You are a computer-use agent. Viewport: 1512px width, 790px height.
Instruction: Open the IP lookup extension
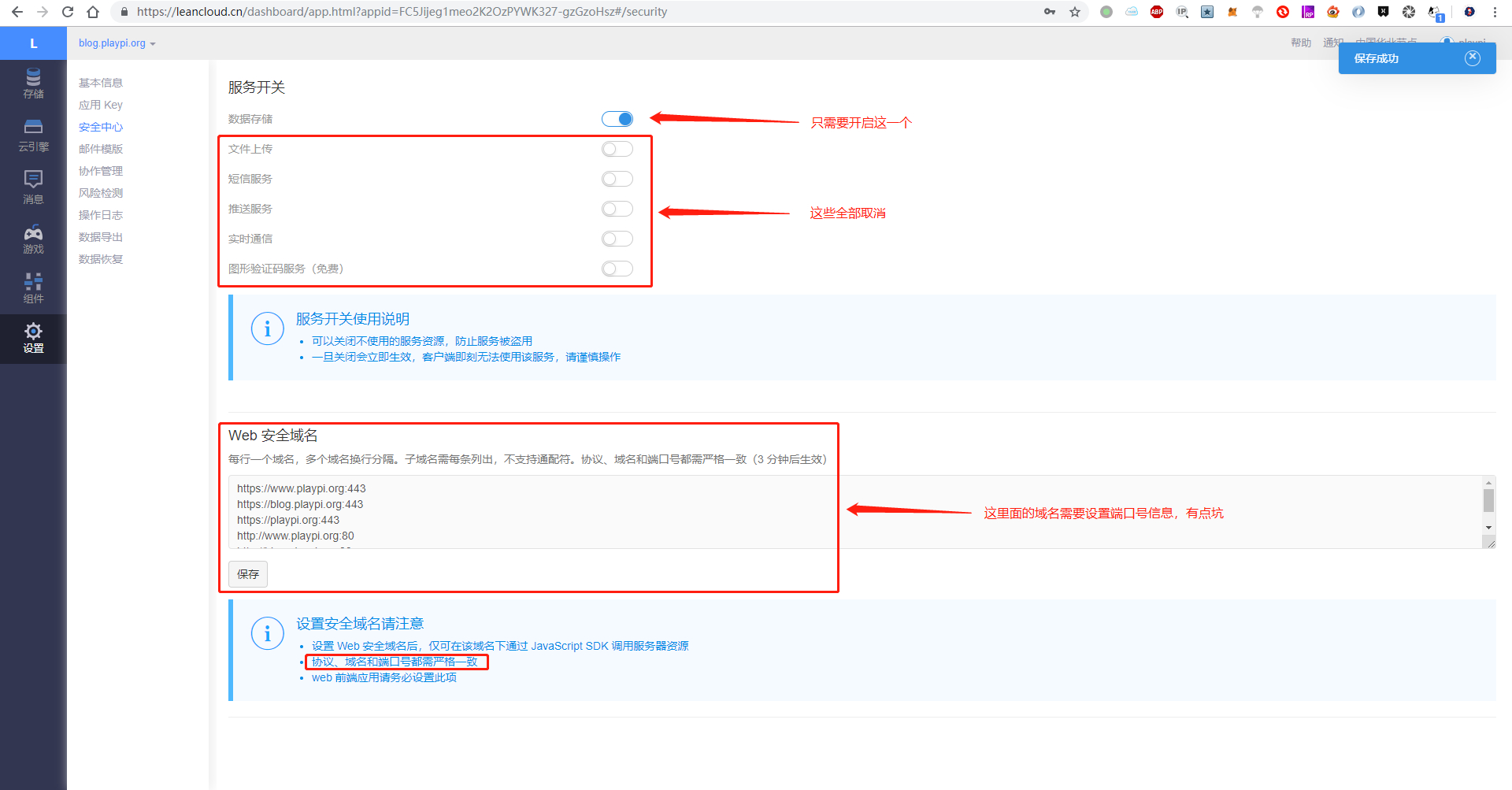1182,12
